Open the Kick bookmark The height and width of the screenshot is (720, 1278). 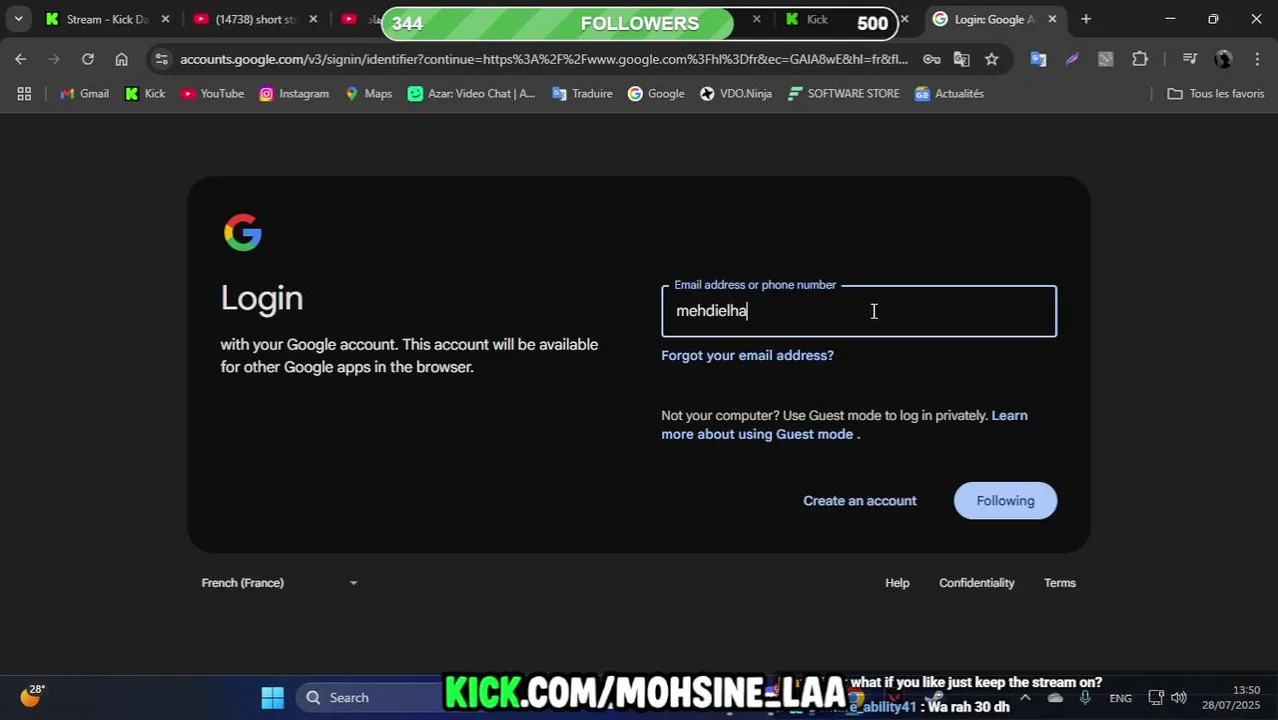pos(145,93)
